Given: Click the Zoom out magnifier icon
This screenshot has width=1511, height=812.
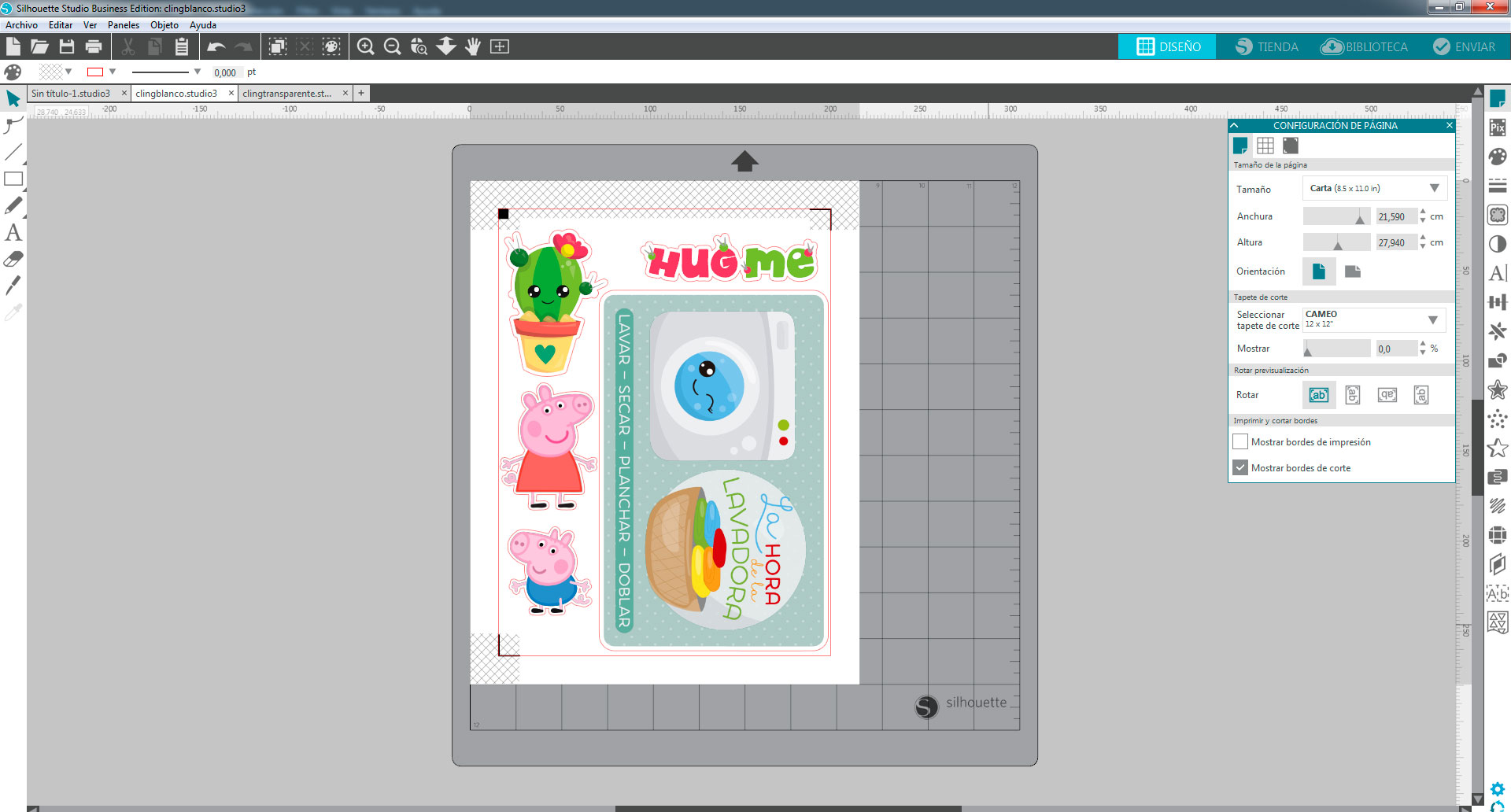Looking at the screenshot, I should pos(393,46).
